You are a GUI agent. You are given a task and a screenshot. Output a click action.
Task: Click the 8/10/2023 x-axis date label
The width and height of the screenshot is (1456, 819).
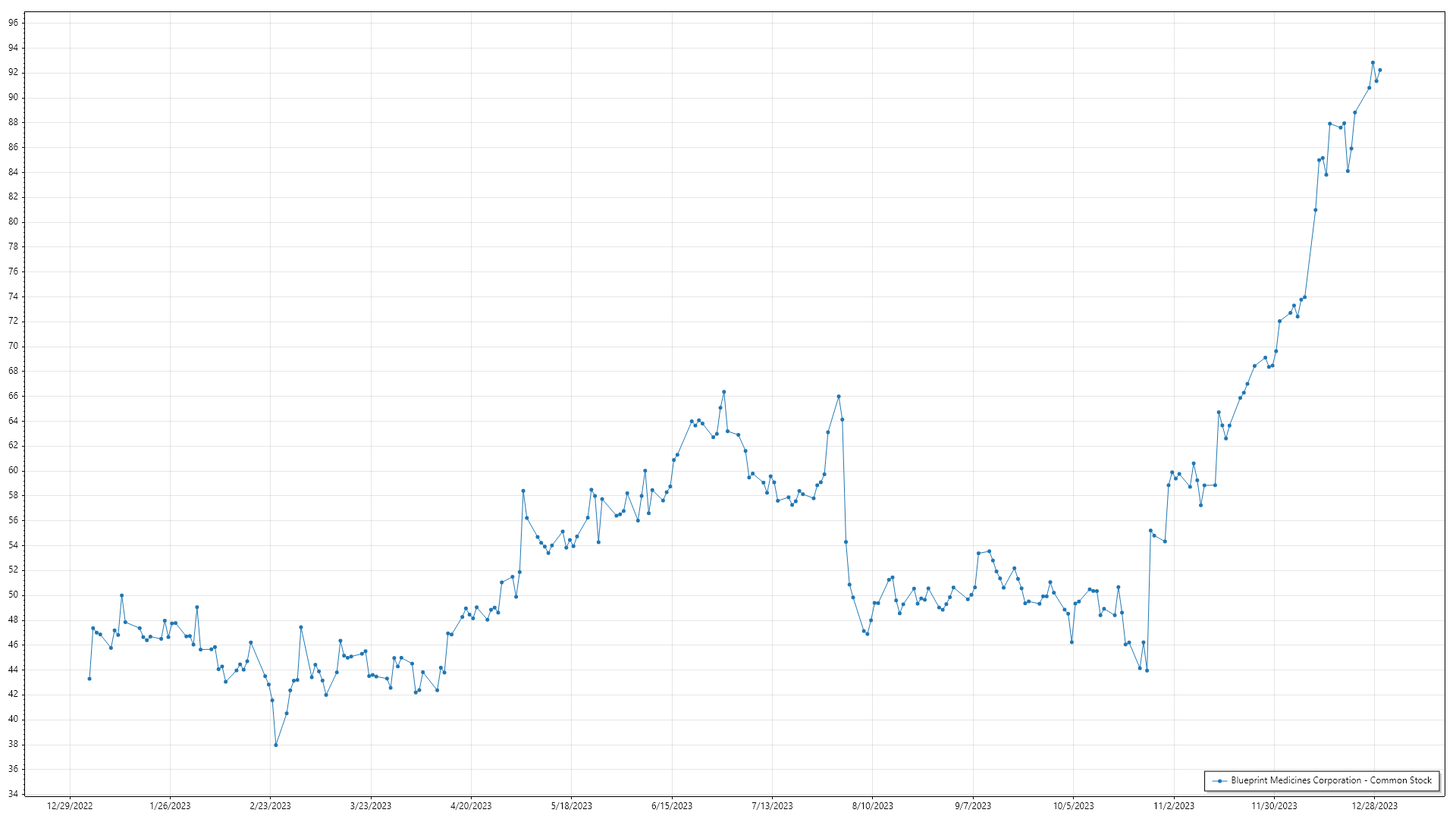point(872,805)
